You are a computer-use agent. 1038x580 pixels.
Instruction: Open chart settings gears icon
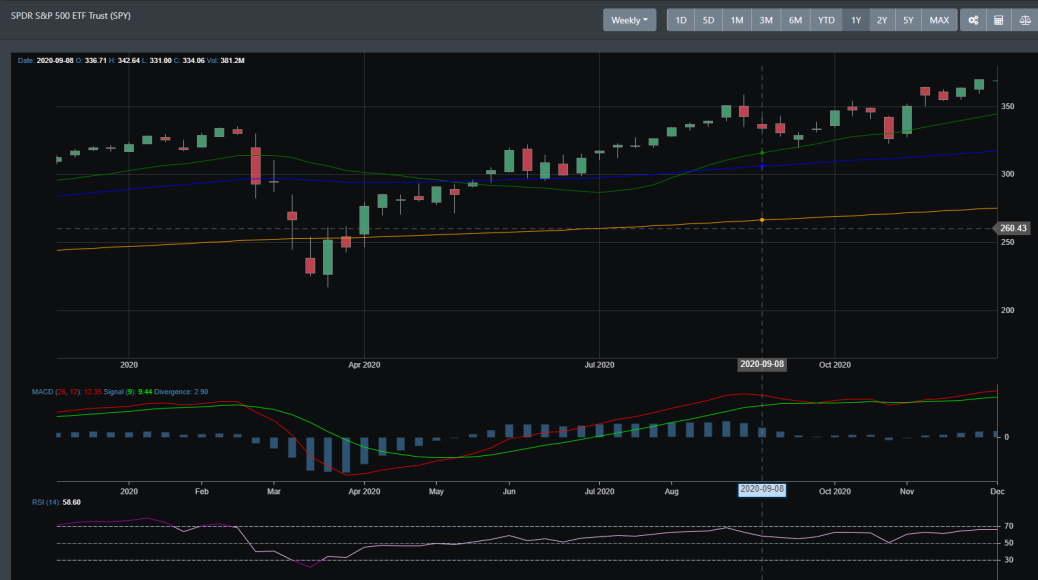point(973,20)
